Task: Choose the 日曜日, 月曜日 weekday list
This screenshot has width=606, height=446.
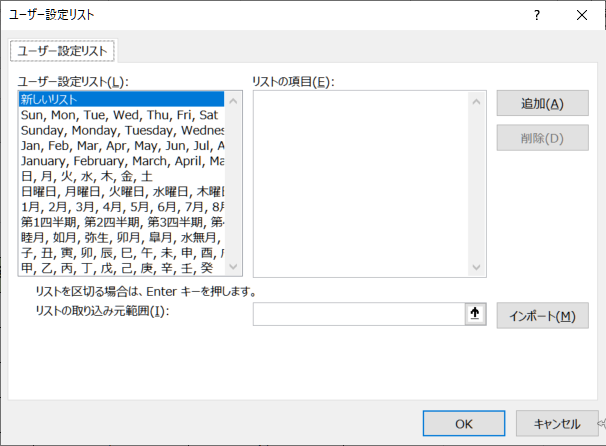Action: pos(122,192)
